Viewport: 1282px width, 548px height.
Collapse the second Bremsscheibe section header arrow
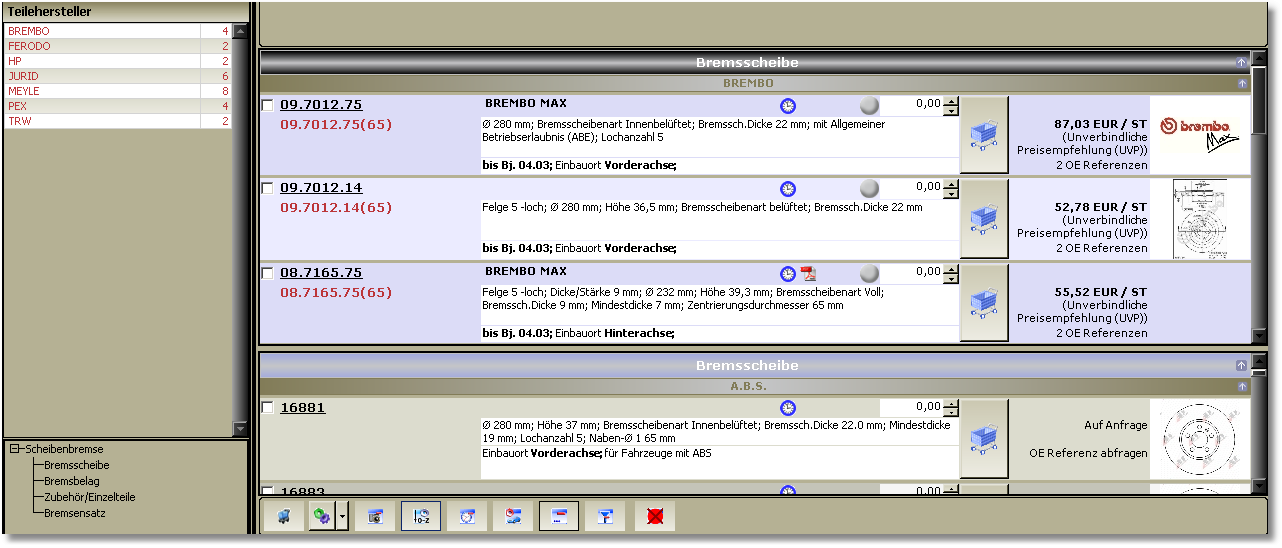point(1242,366)
